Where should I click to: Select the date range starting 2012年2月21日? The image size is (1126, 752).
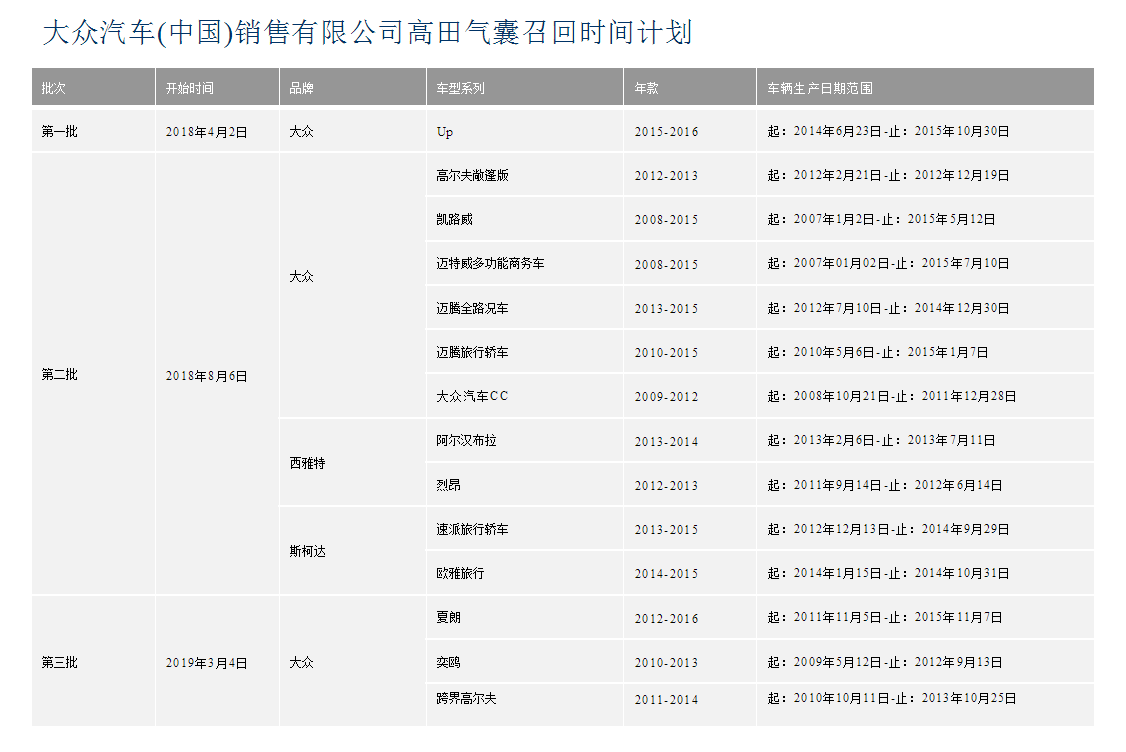(x=888, y=175)
